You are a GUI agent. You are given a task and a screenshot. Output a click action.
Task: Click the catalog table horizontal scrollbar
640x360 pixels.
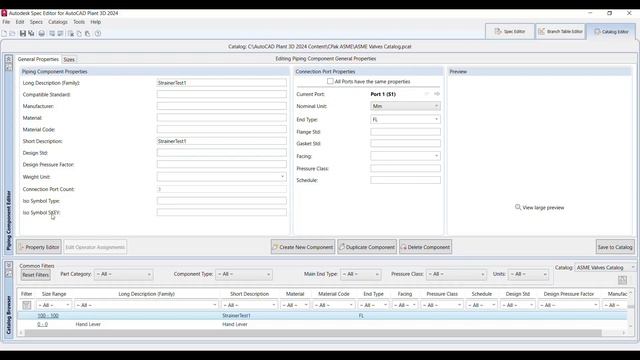click(313, 333)
